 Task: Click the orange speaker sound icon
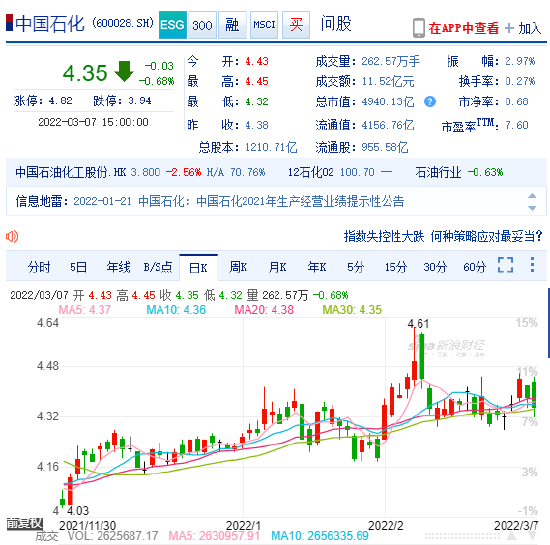(12, 237)
